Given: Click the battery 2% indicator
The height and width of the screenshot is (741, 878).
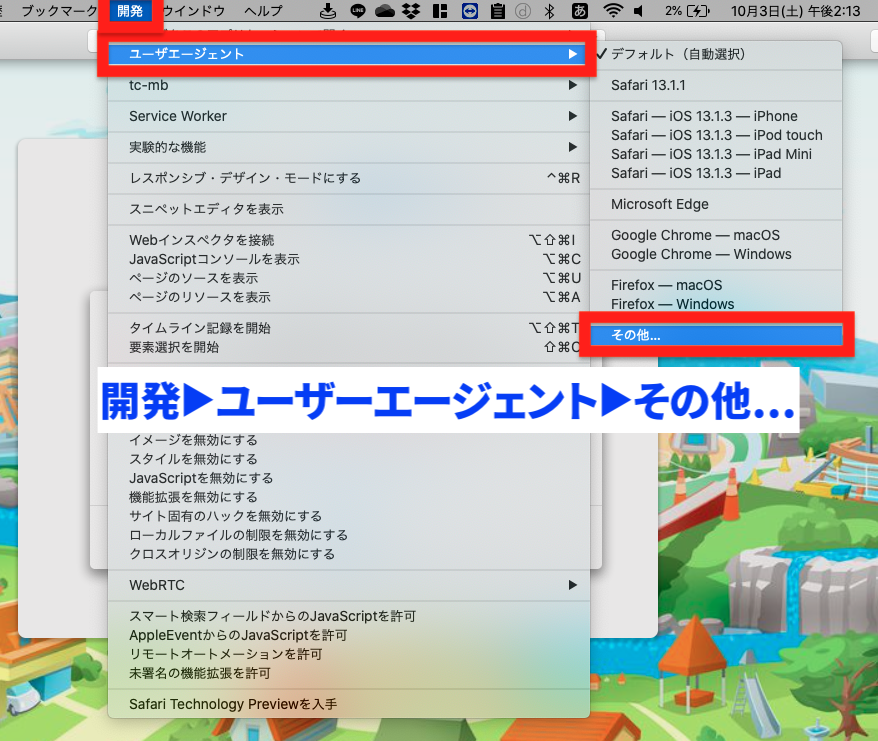Looking at the screenshot, I should tap(687, 11).
